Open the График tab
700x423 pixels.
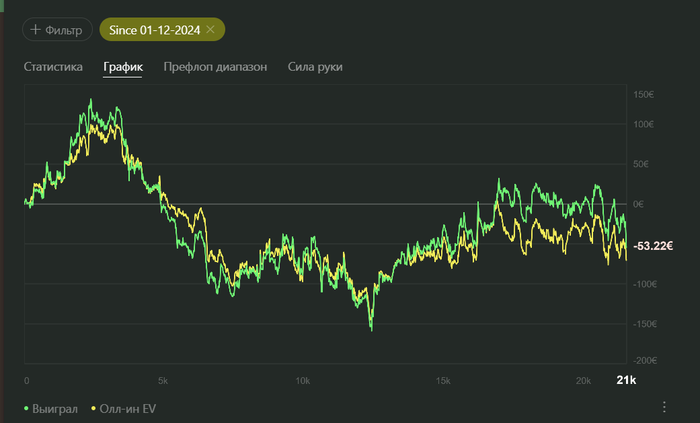(123, 67)
